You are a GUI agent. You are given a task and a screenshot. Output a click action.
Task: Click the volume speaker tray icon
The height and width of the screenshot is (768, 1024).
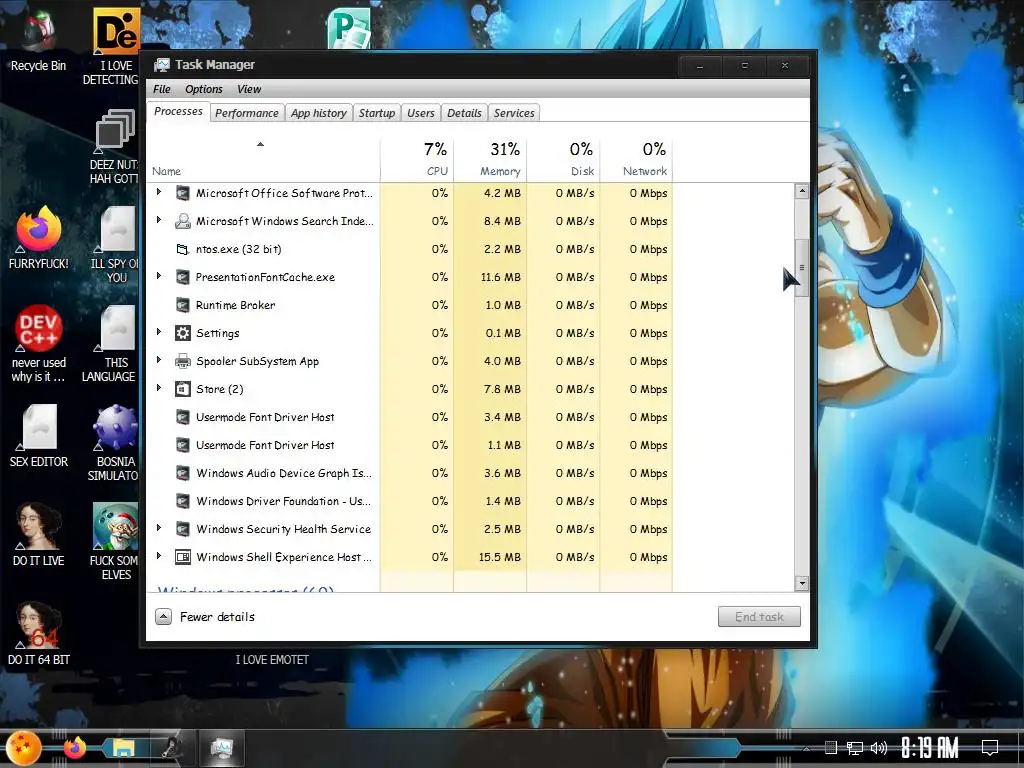879,748
